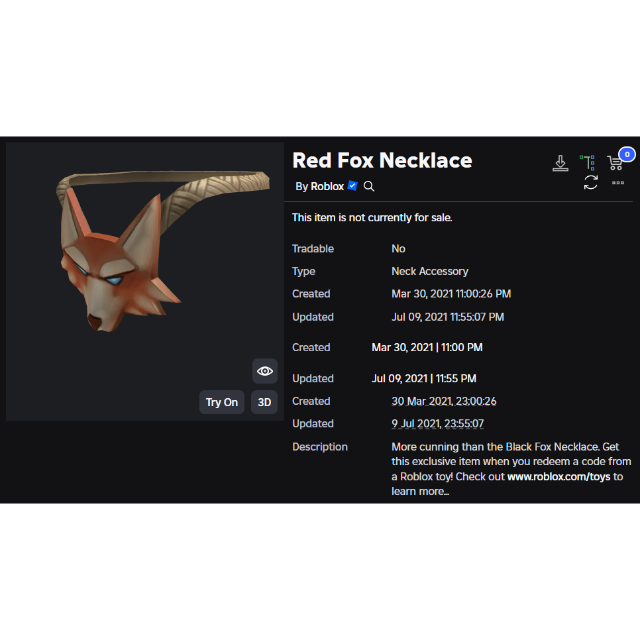Click the blue cart count badge

pyautogui.click(x=627, y=154)
